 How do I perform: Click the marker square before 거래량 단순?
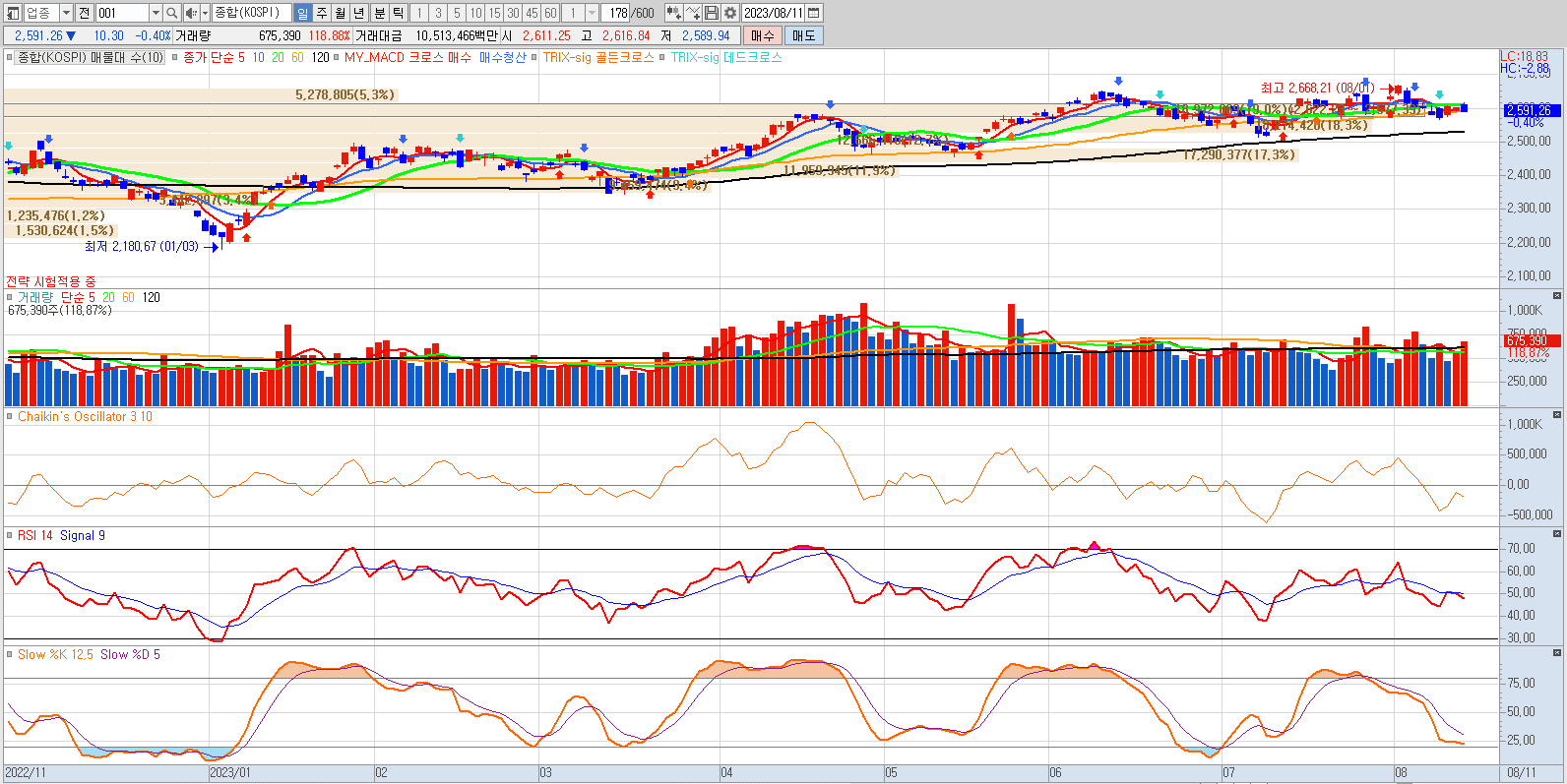10,297
